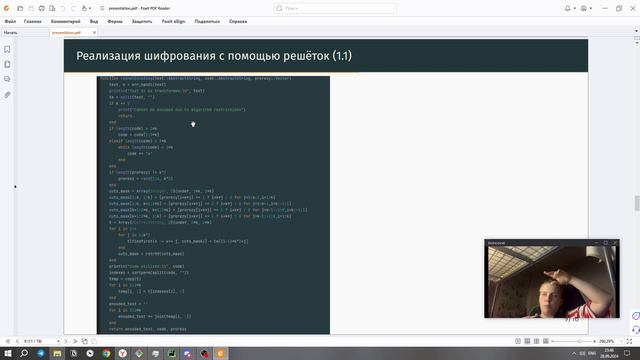Click the ENG language indicator
The width and height of the screenshot is (640, 360).
click(x=592, y=353)
